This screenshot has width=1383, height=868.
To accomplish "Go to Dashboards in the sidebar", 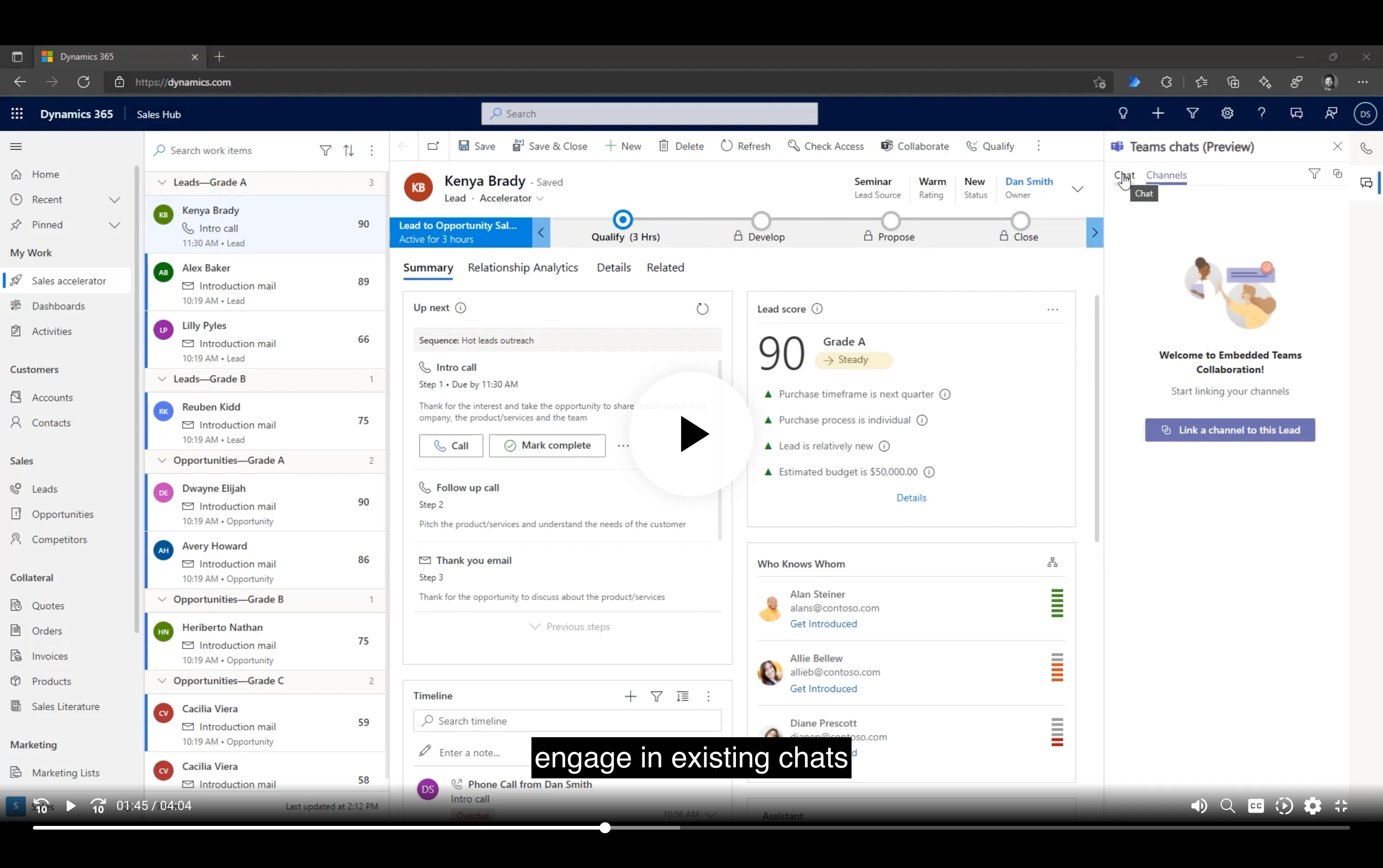I will pyautogui.click(x=58, y=306).
